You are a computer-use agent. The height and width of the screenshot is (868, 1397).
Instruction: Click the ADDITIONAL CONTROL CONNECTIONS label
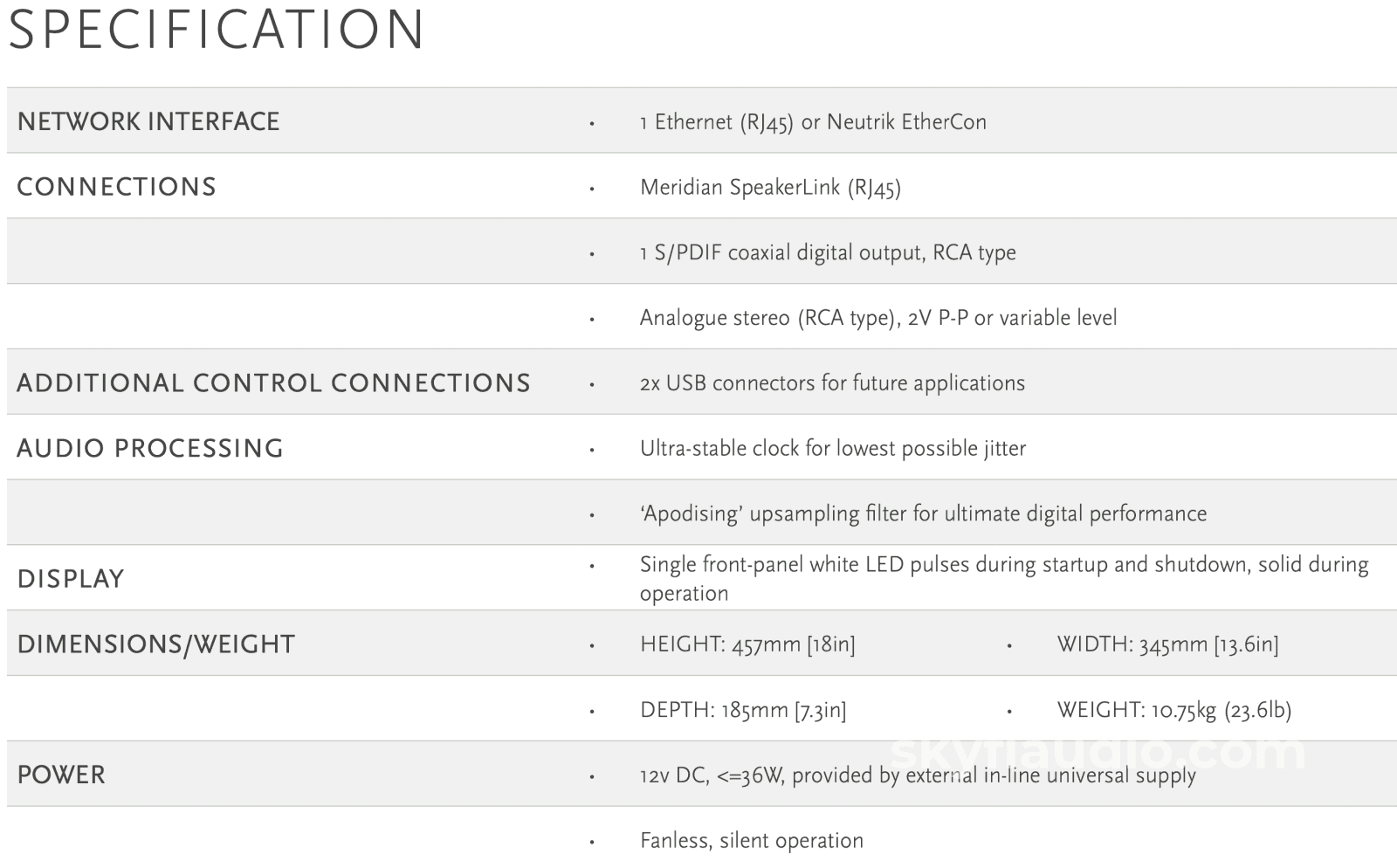pos(273,383)
